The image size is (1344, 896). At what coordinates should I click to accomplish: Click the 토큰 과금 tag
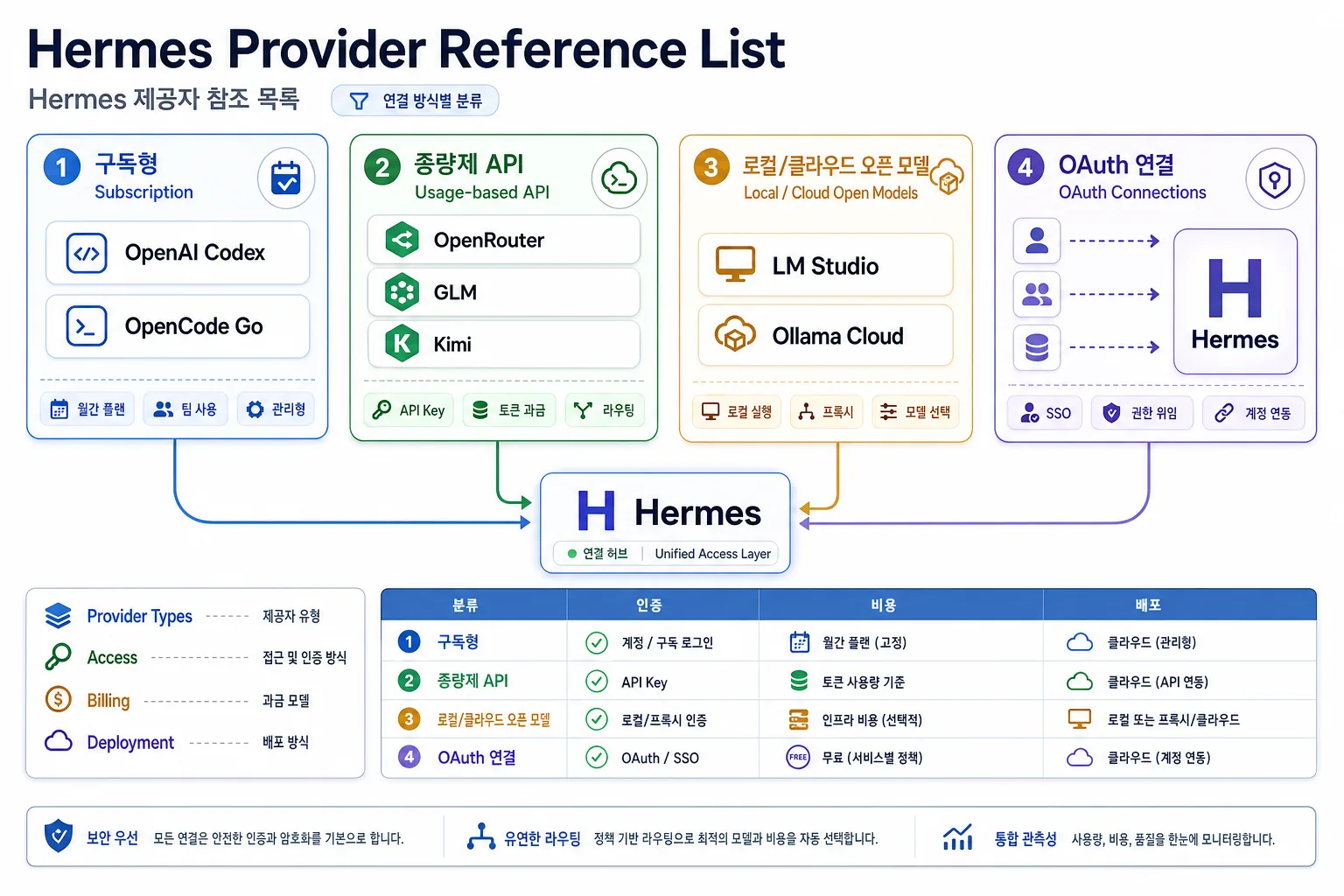point(509,409)
